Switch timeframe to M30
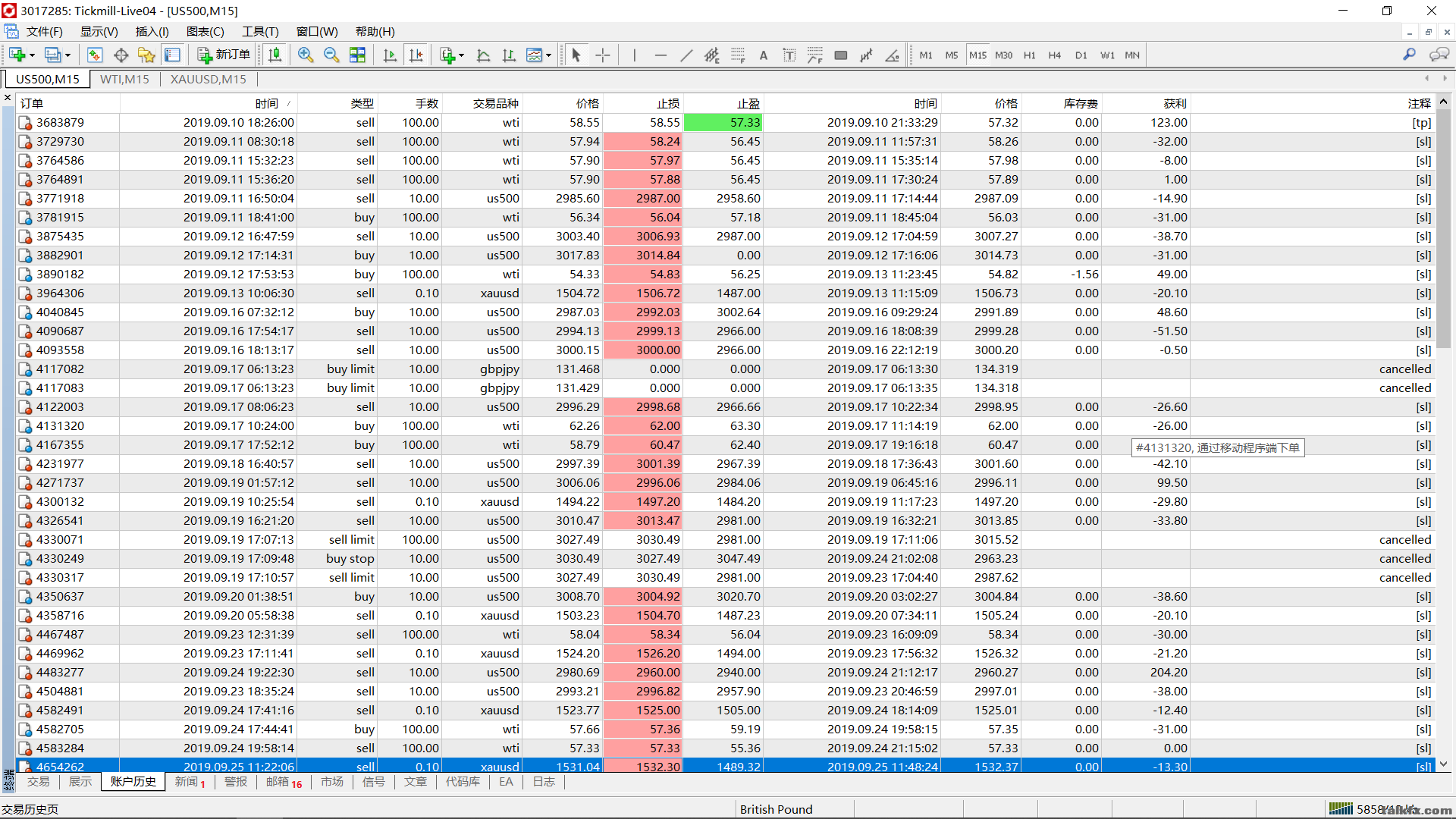Image resolution: width=1456 pixels, height=819 pixels. pos(1003,55)
